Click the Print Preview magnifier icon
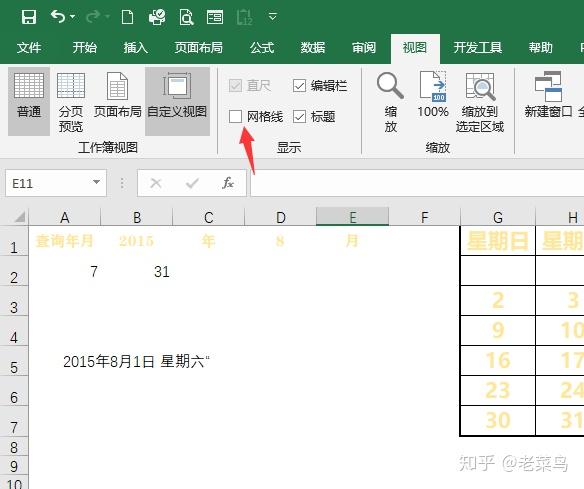Image resolution: width=584 pixels, height=489 pixels. (x=186, y=17)
